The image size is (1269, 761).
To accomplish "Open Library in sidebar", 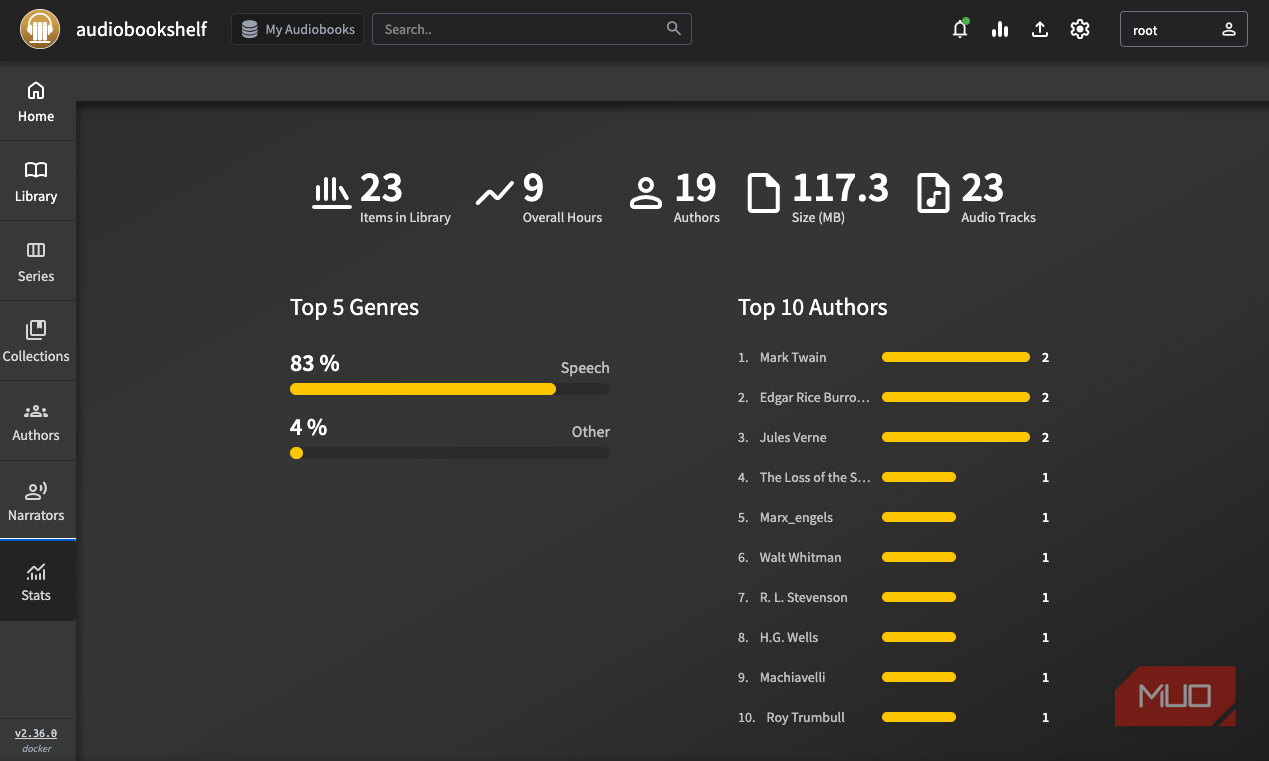I will 37,181.
